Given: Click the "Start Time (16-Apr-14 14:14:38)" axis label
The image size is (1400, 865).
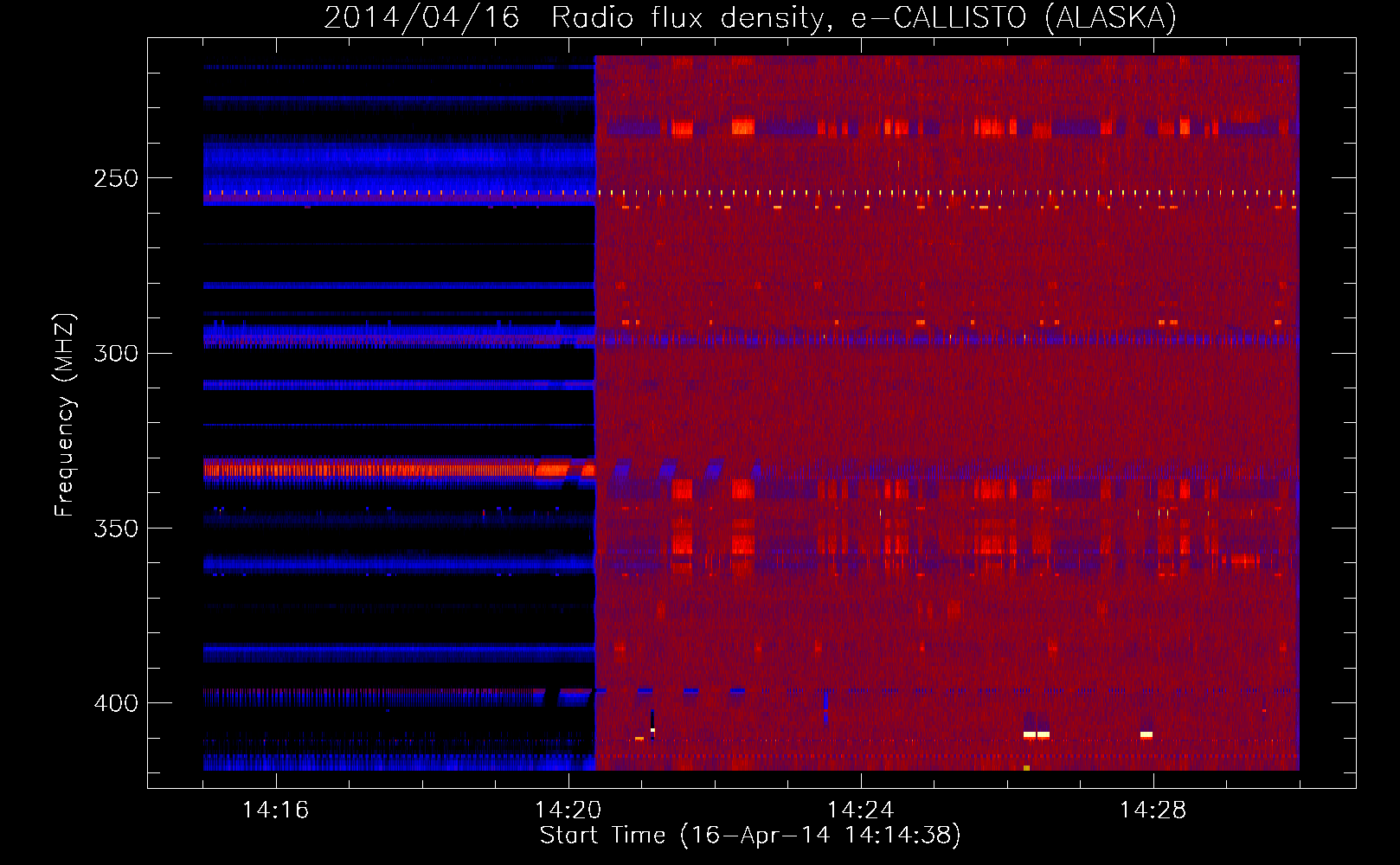Looking at the screenshot, I should tap(750, 836).
